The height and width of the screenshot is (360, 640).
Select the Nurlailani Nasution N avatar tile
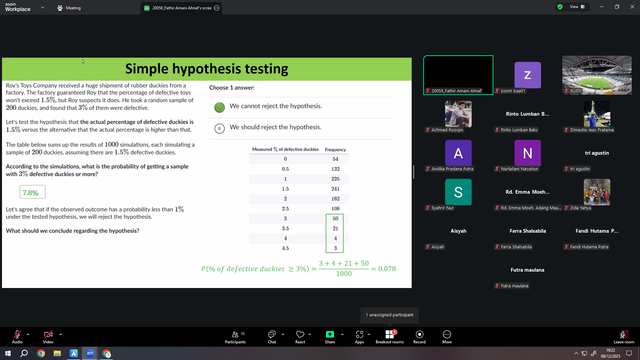click(x=528, y=153)
